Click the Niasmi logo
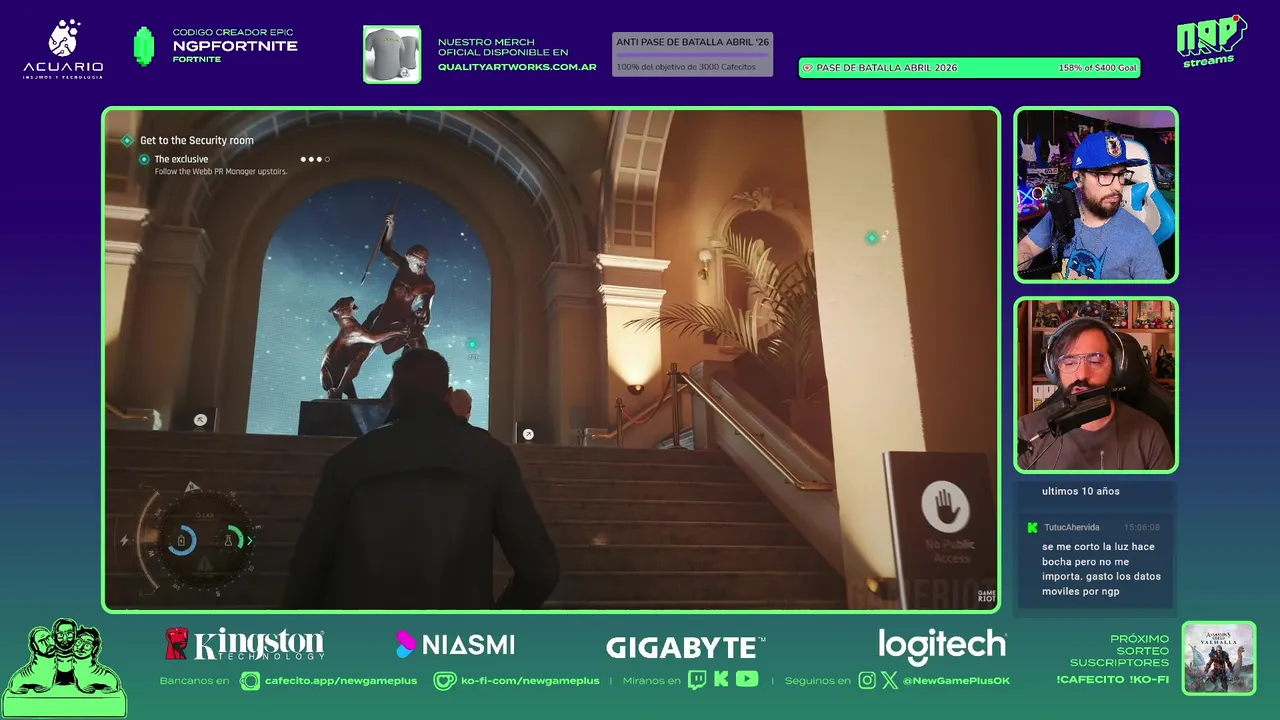This screenshot has height=720, width=1280. (x=456, y=645)
